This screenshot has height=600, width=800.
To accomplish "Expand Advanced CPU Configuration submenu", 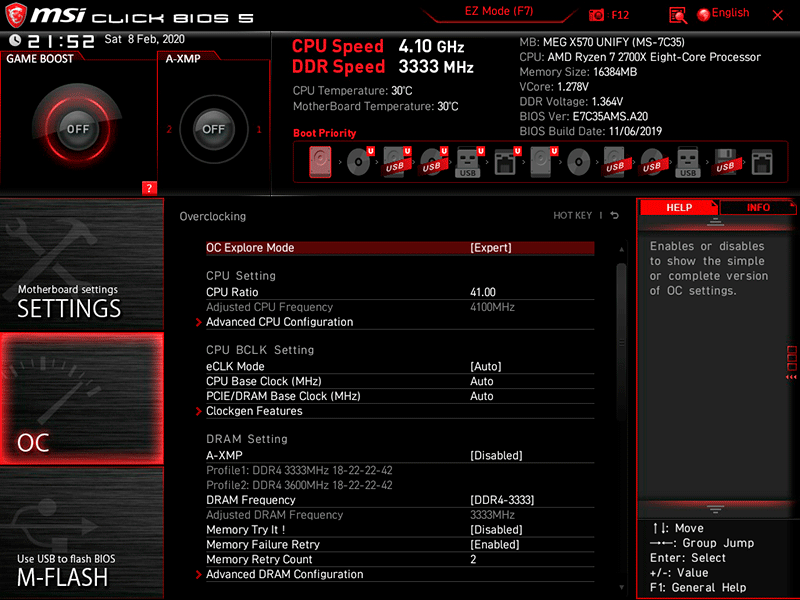I will coord(279,322).
